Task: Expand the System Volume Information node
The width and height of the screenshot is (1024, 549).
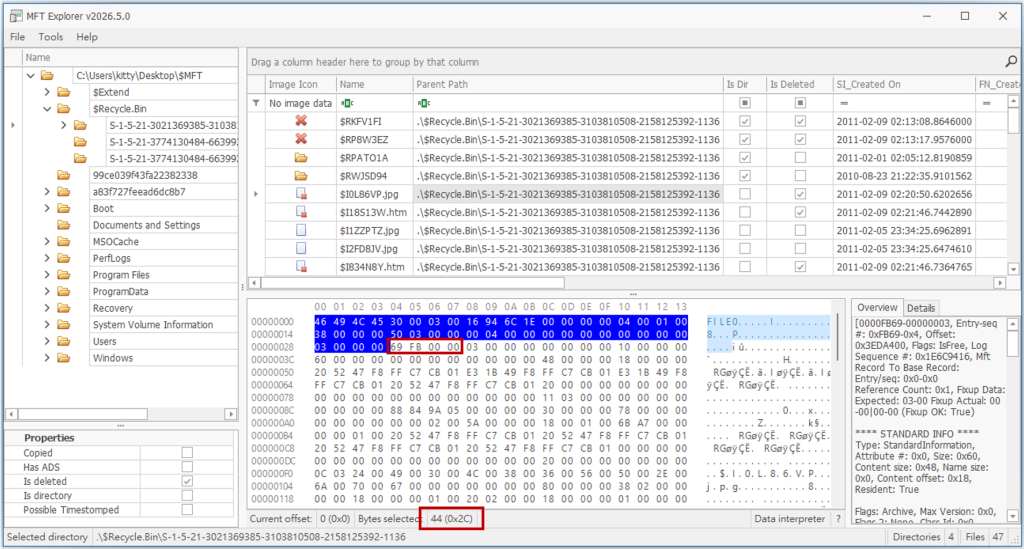Action: [x=47, y=324]
